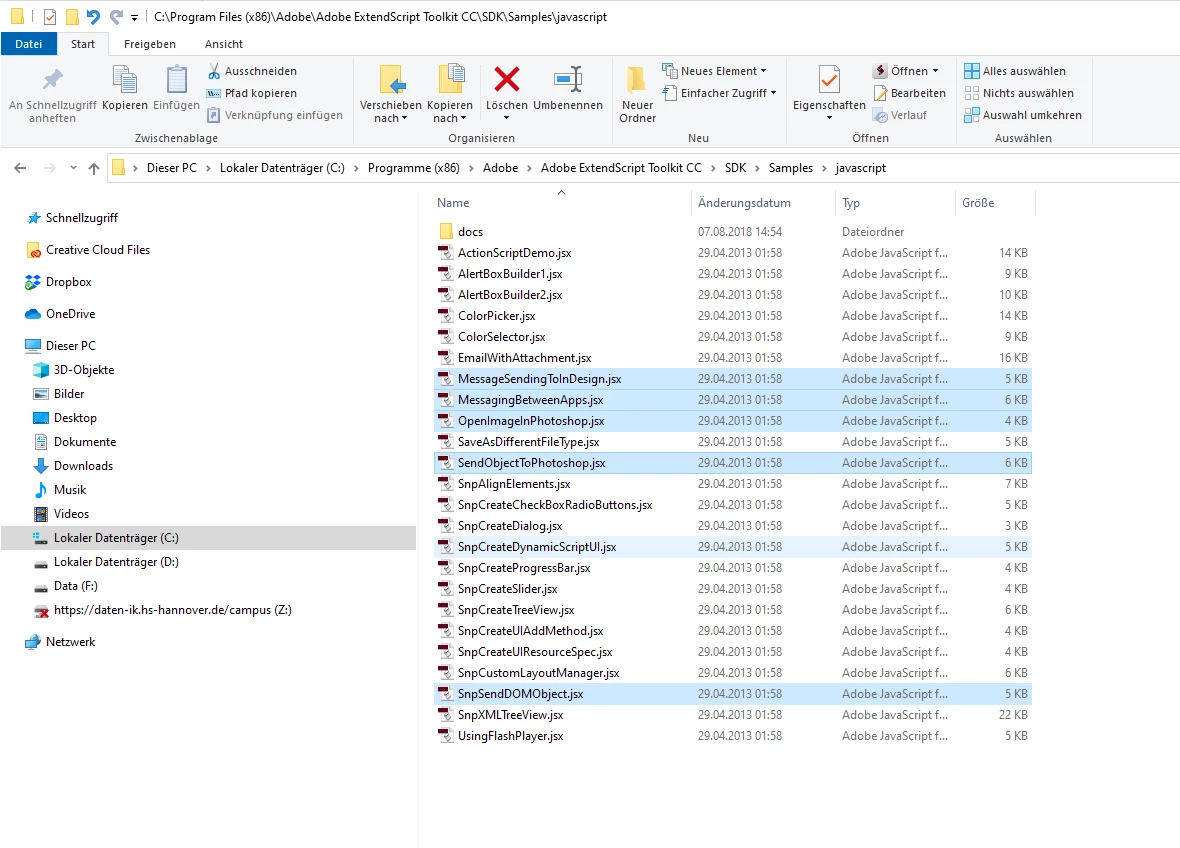The height and width of the screenshot is (848, 1180).
Task: Click the Pfad kopieren icon
Action: point(214,93)
